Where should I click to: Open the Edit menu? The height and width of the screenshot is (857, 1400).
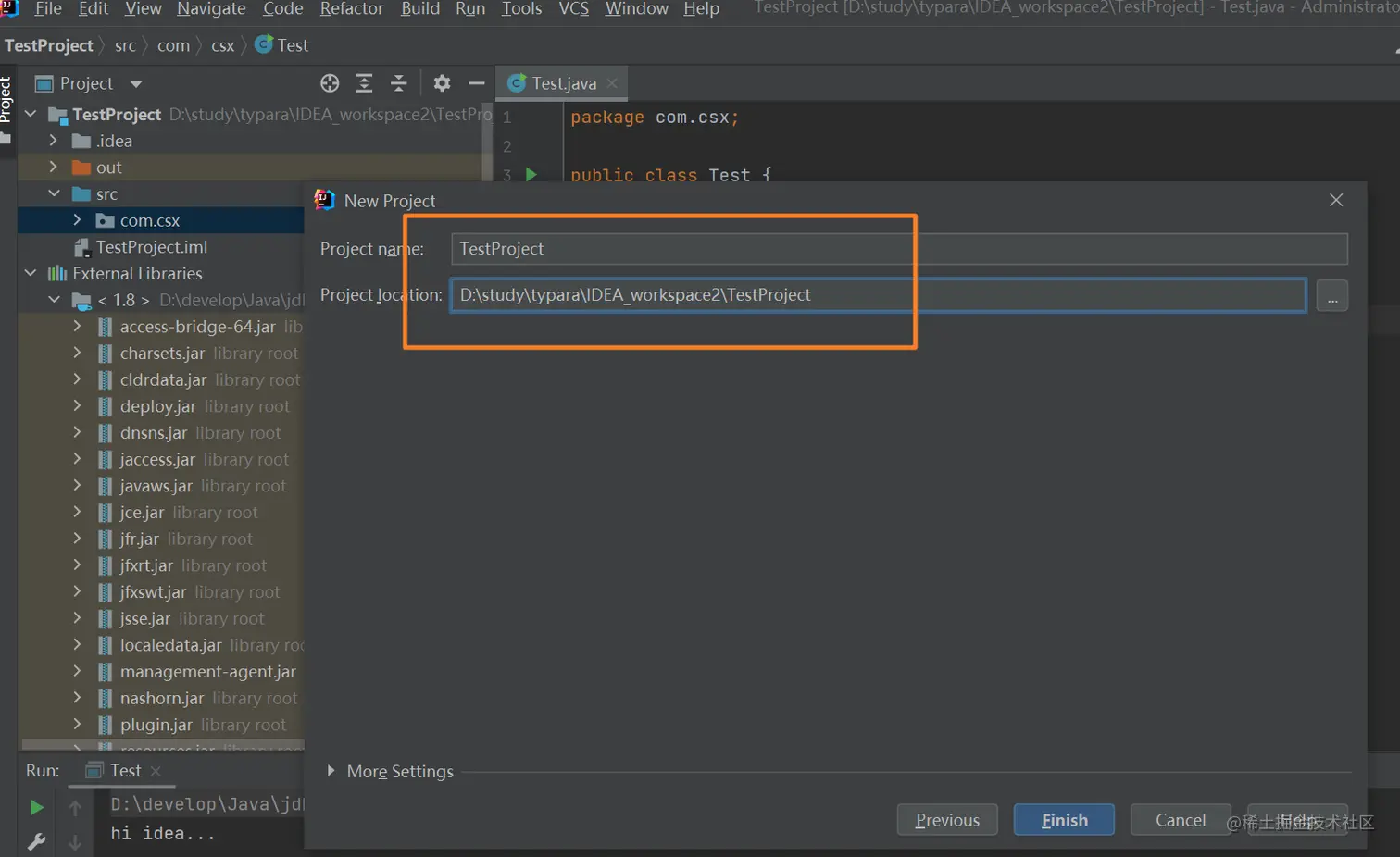(94, 9)
